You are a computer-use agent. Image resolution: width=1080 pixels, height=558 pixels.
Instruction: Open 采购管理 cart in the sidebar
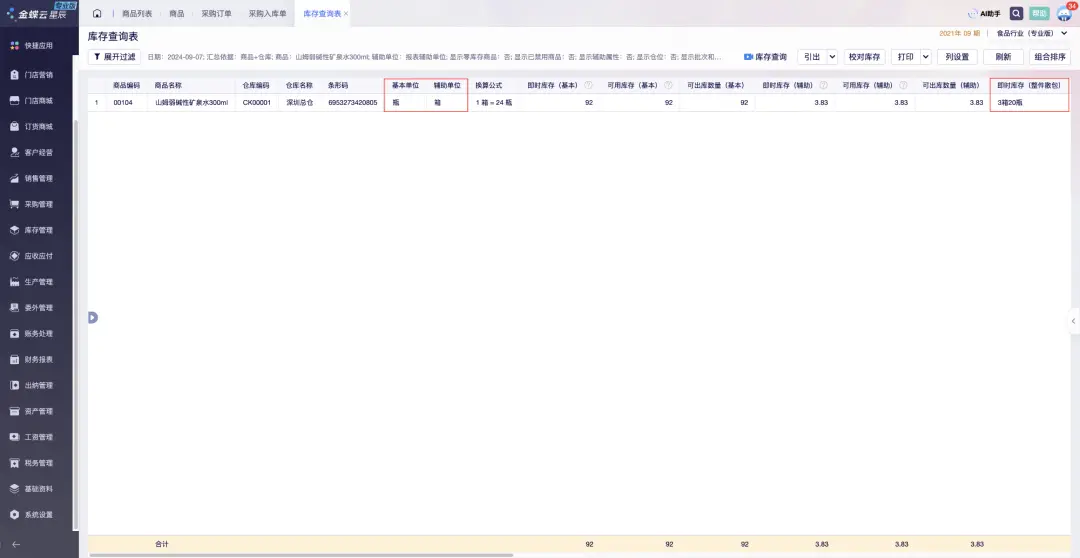pyautogui.click(x=39, y=204)
